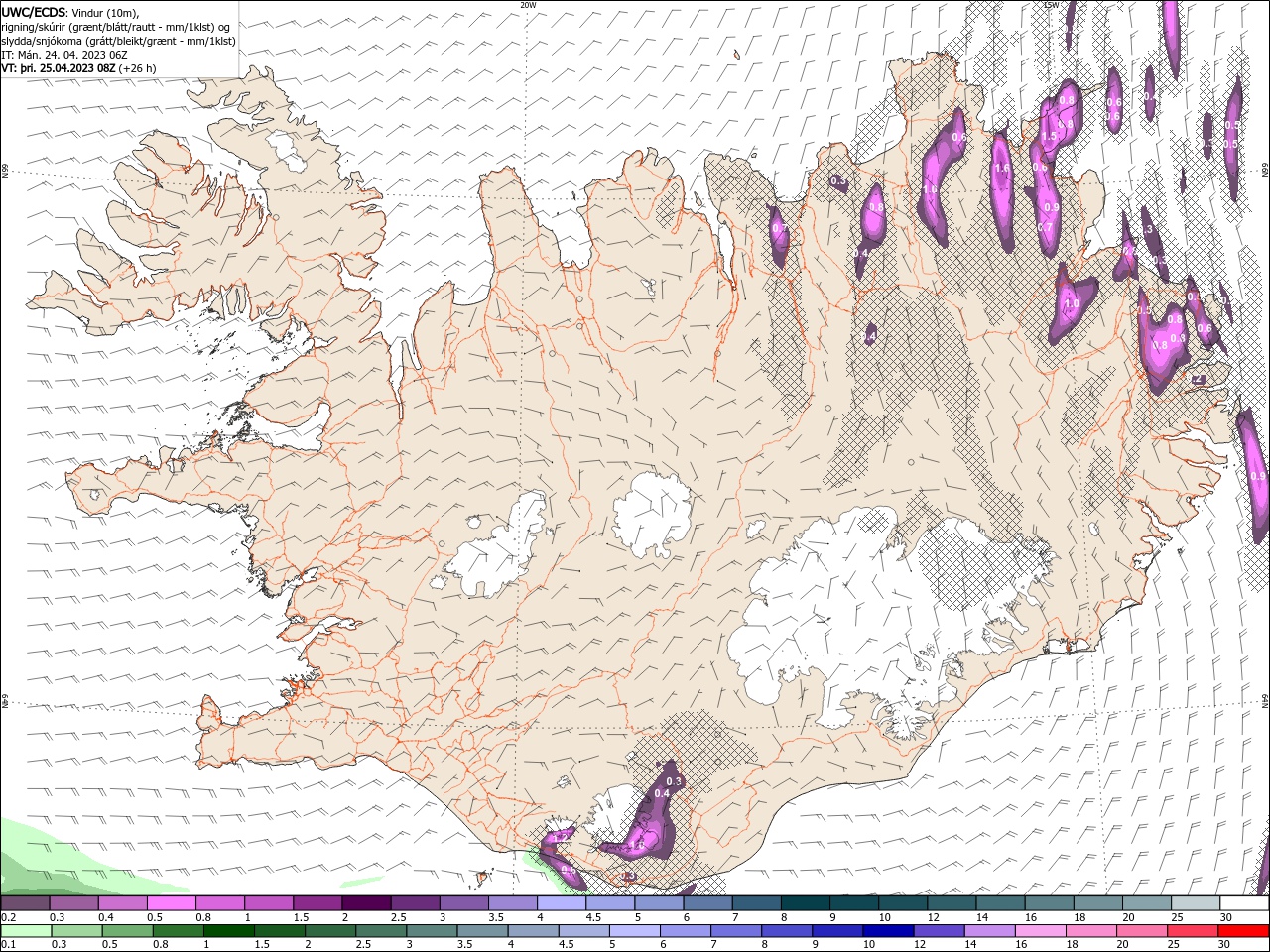
Task: Click the 'rigning/skúrir' legend description line
Action: click(117, 27)
